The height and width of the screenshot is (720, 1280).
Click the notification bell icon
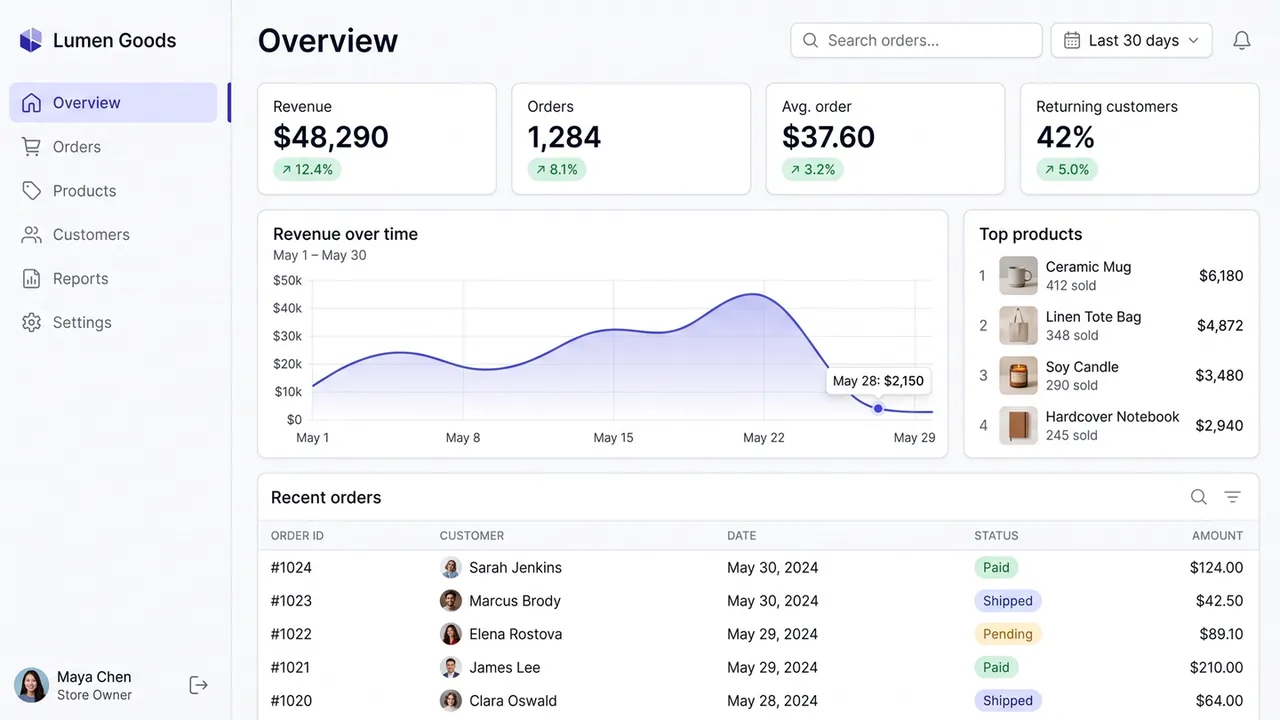[1242, 40]
